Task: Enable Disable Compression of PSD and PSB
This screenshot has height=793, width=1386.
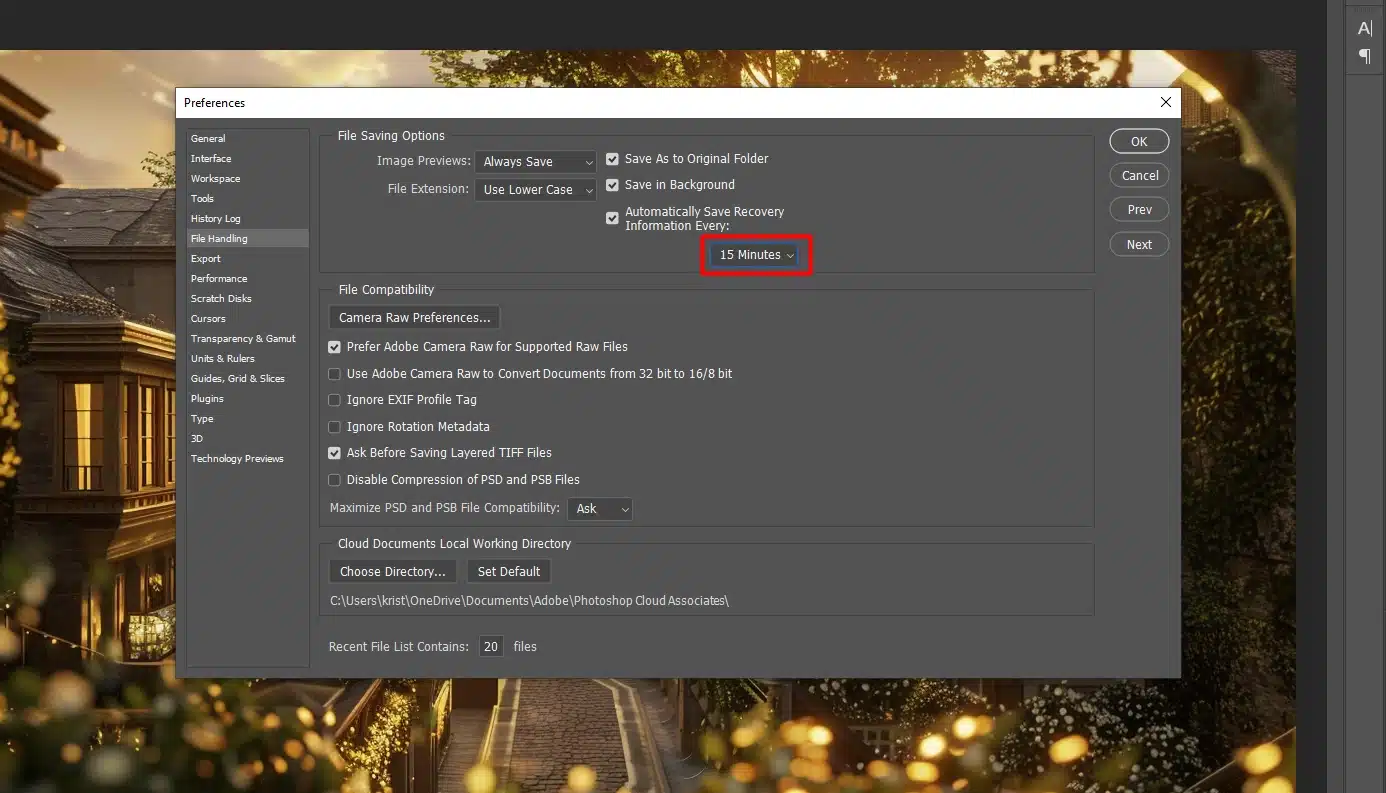Action: click(x=335, y=480)
